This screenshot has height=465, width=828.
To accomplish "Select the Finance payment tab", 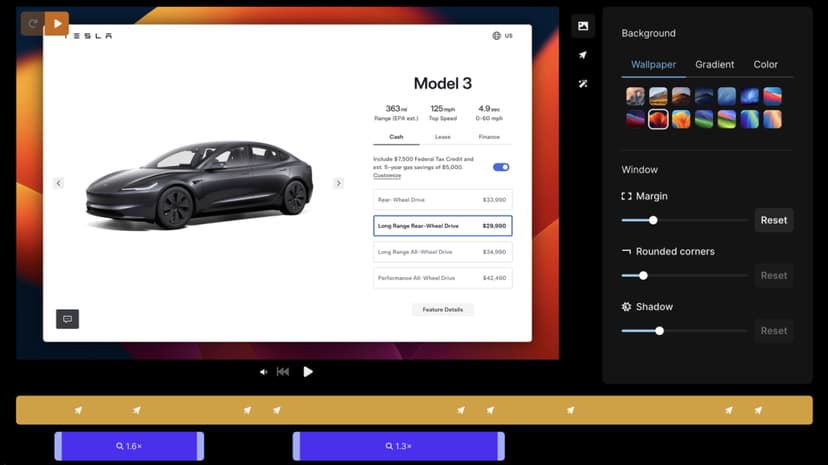I will 489,137.
